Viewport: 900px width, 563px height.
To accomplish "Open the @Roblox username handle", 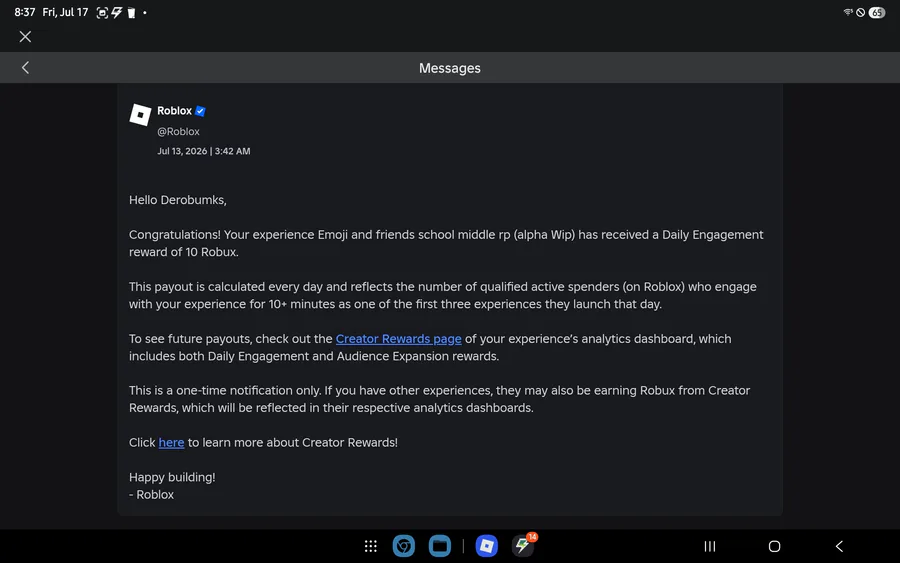I will point(179,131).
